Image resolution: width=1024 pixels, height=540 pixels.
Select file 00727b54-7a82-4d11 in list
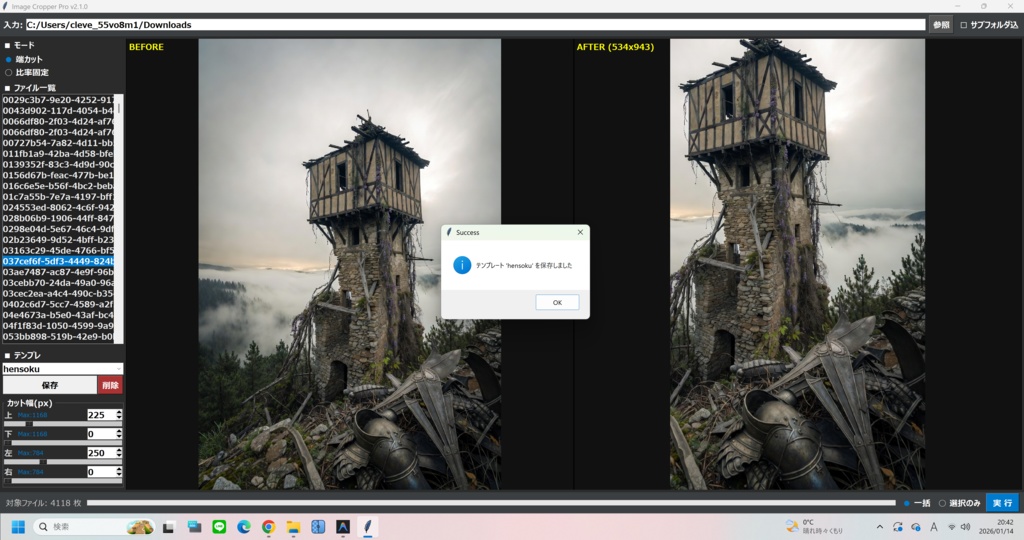(x=58, y=143)
